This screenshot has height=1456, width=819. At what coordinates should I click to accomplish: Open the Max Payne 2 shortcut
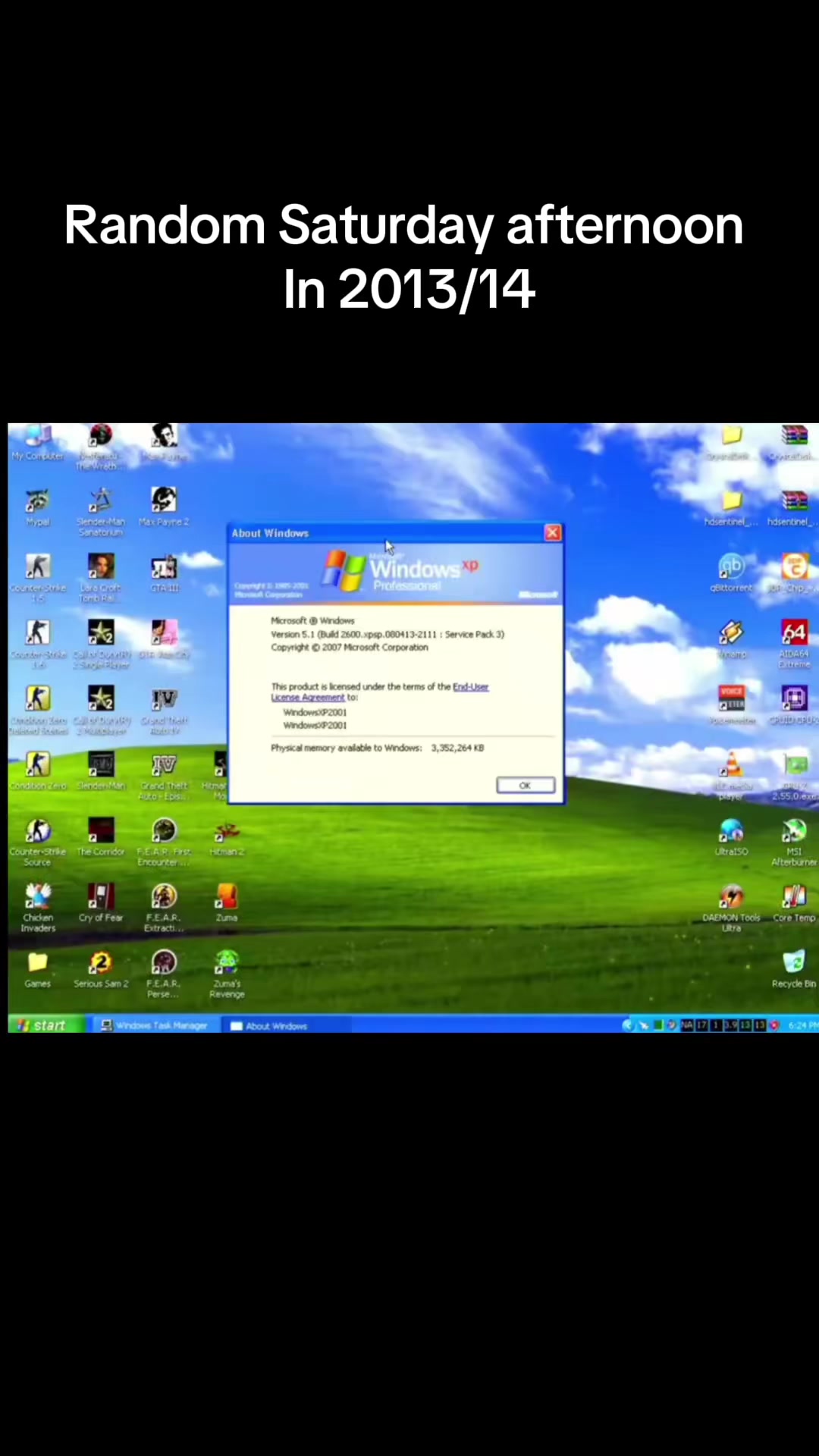pyautogui.click(x=164, y=507)
